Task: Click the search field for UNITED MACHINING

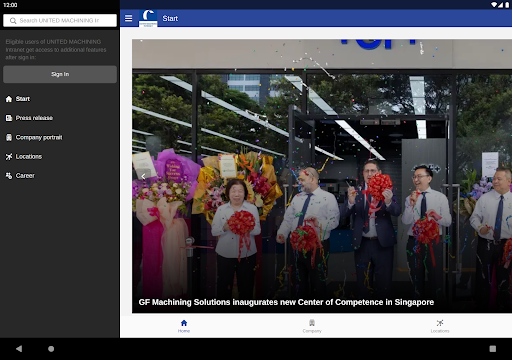Action: 60,20
